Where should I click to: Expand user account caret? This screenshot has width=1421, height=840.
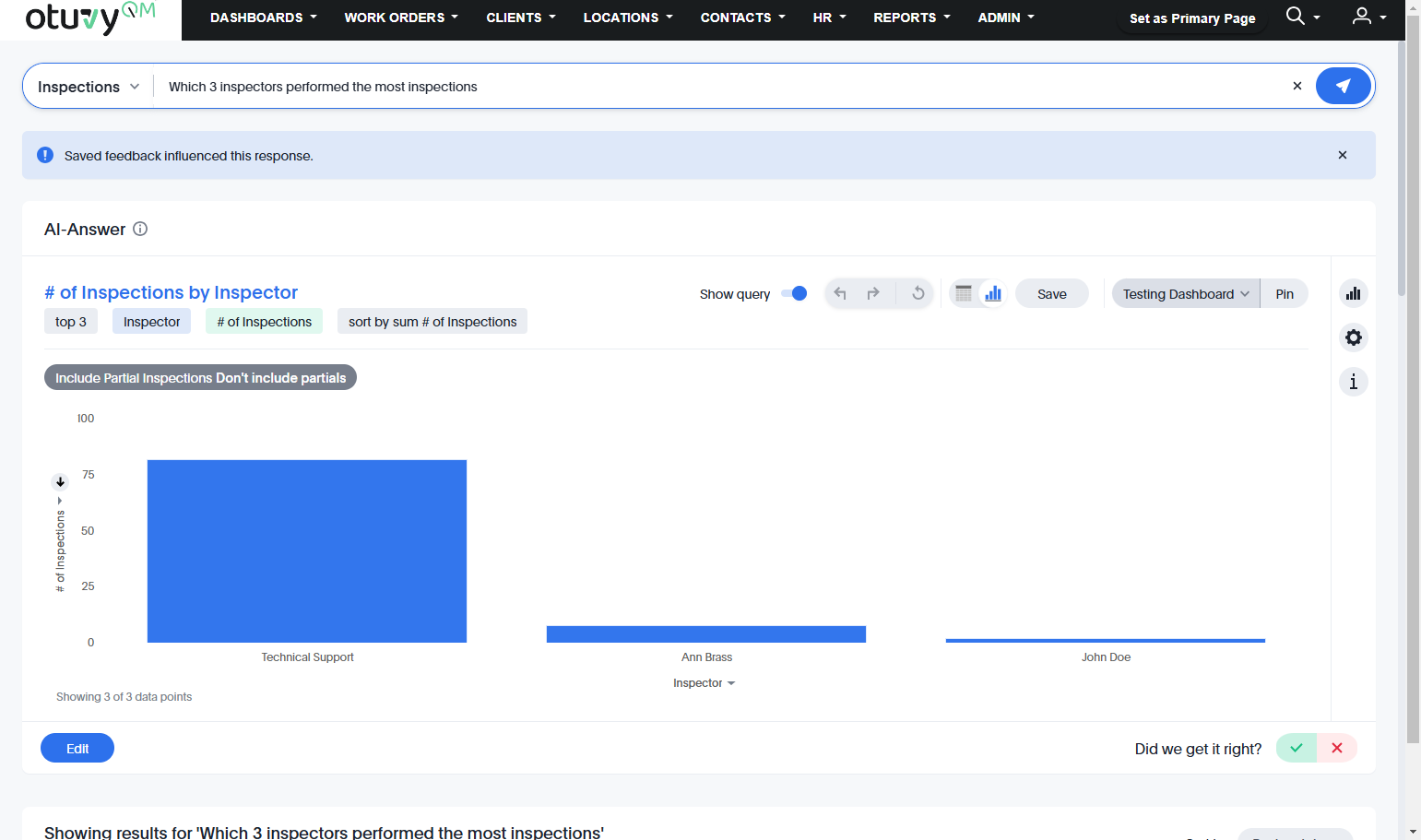[1383, 18]
